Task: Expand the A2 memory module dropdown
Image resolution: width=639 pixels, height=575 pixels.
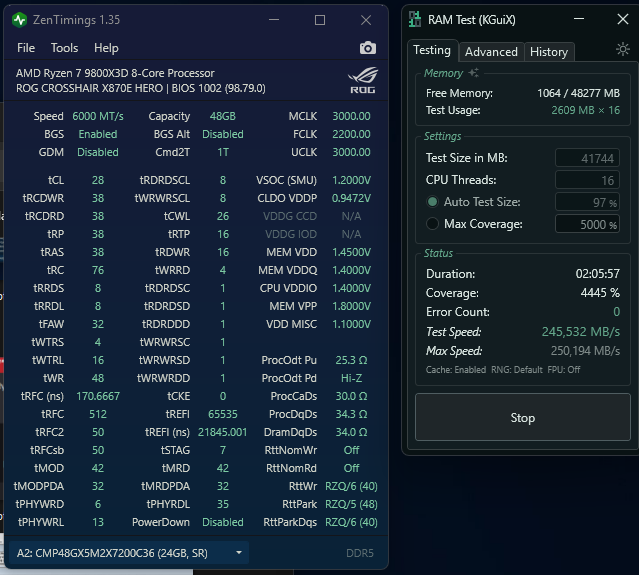Action: coord(129,553)
